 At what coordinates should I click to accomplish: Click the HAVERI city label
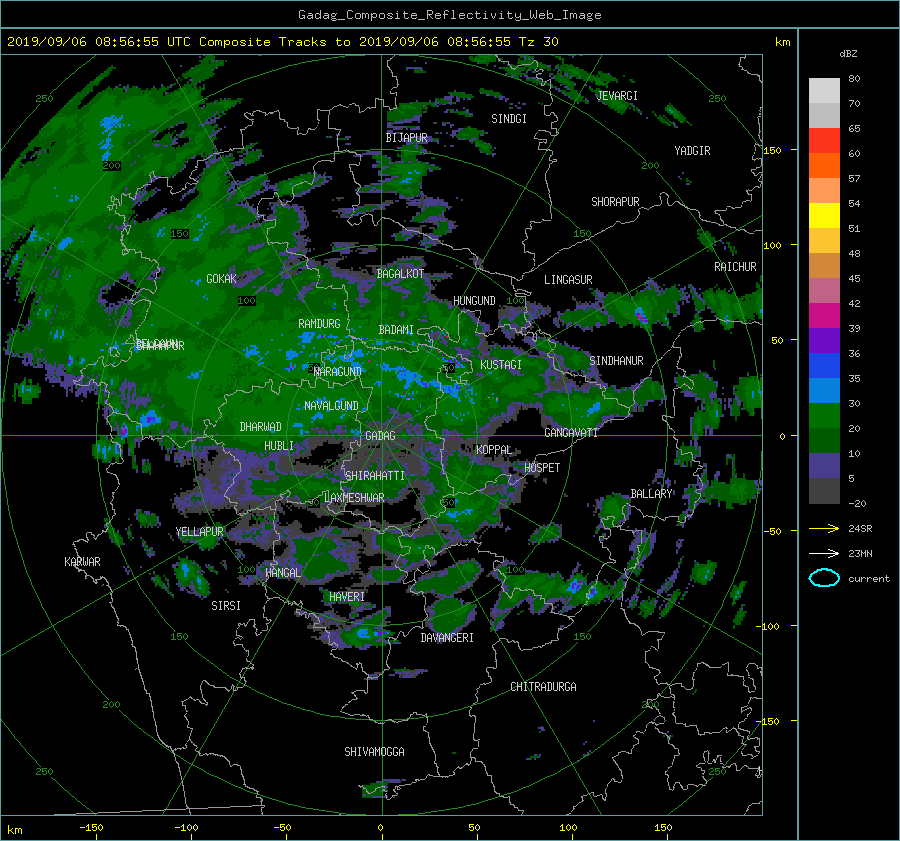347,597
